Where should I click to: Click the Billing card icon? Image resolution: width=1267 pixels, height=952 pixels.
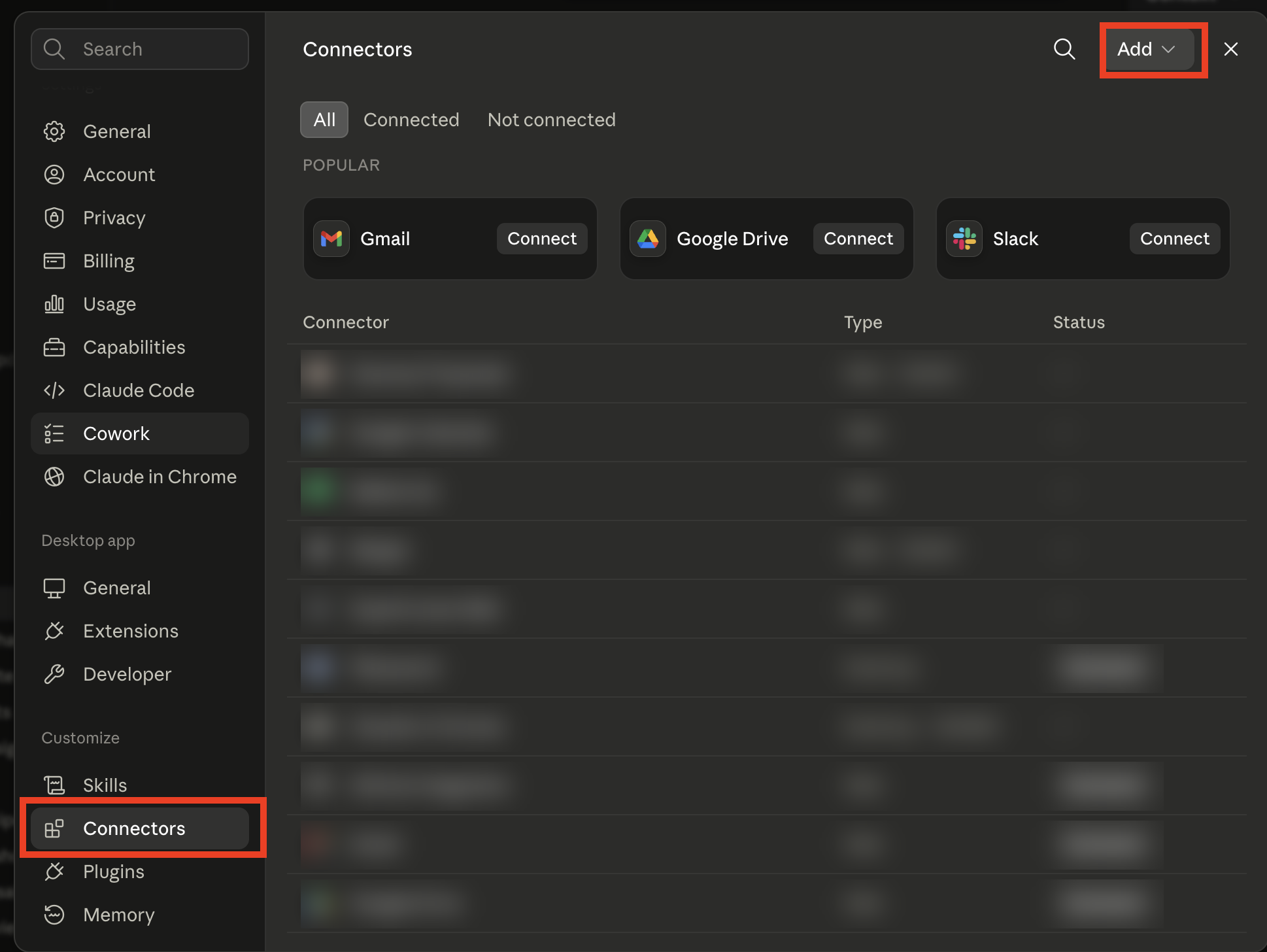tap(54, 261)
